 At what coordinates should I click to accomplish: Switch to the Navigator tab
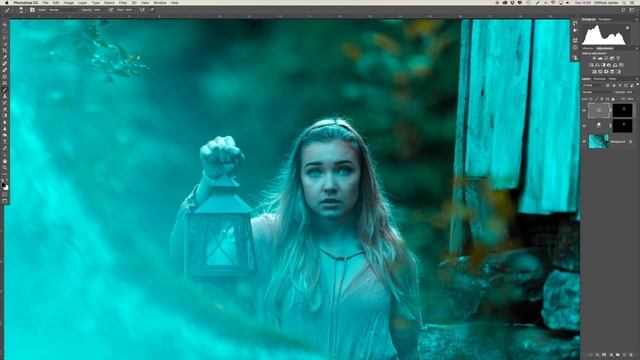(605, 19)
